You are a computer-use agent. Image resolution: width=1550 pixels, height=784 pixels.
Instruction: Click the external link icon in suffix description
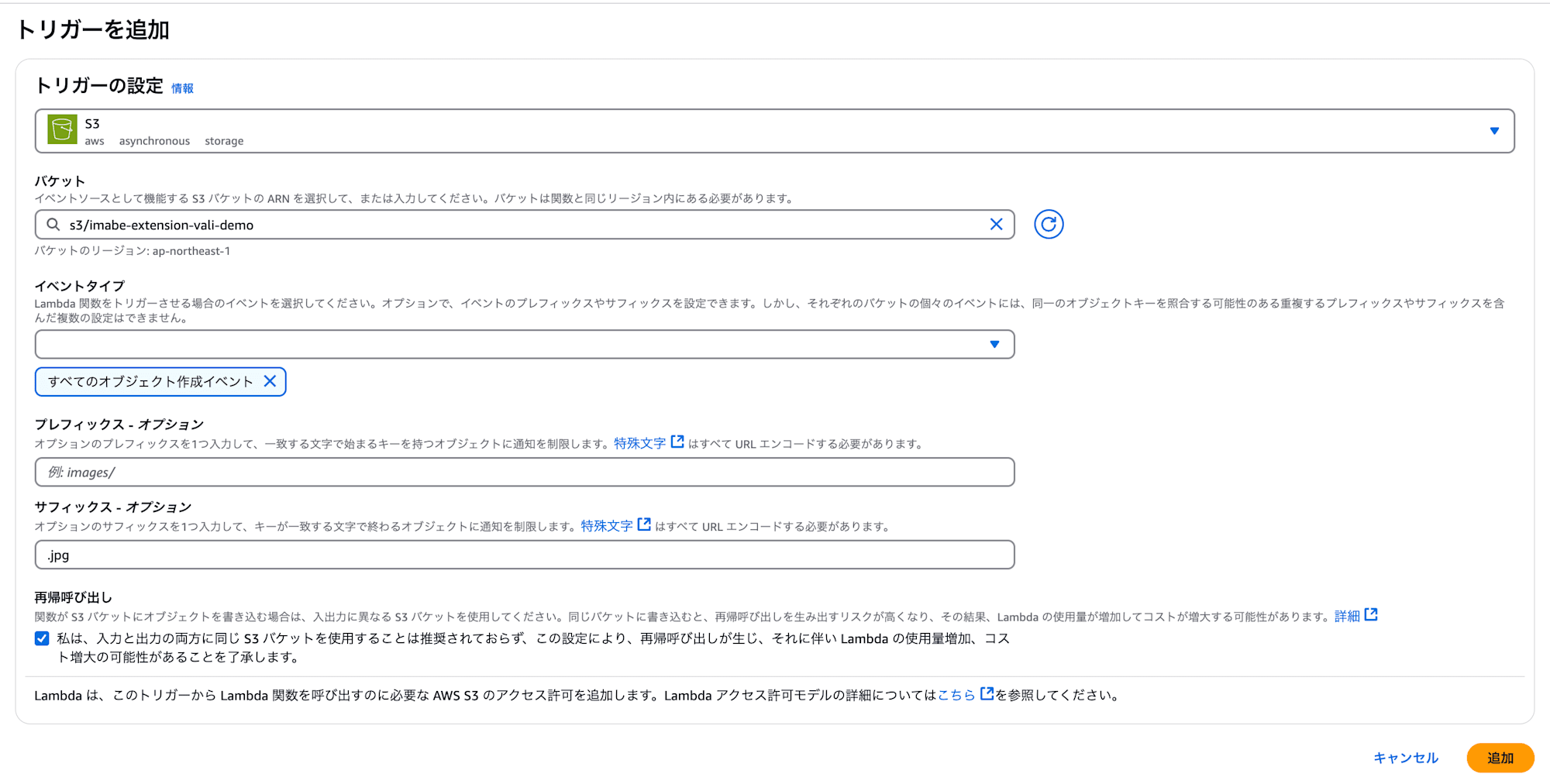click(x=644, y=524)
